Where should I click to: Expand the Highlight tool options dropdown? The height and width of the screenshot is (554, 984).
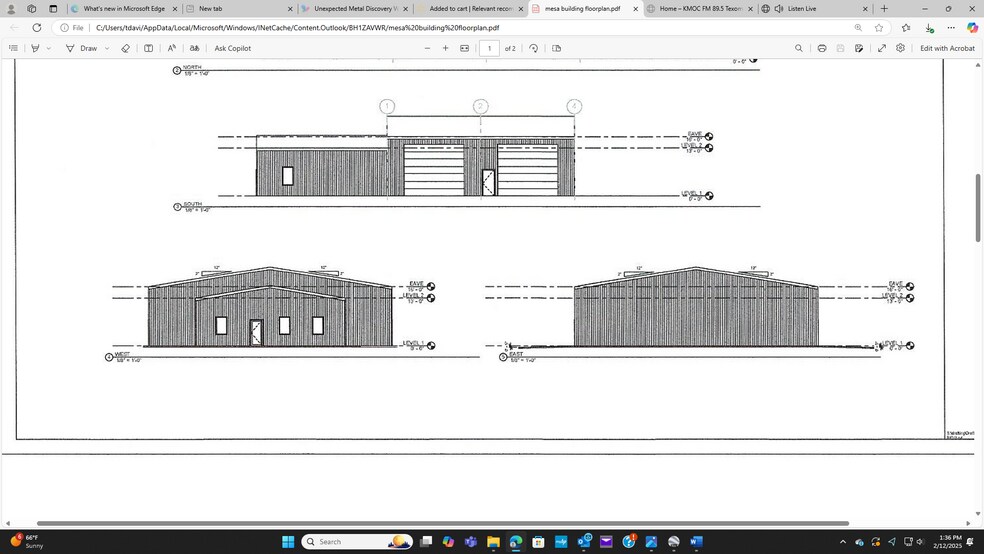pyautogui.click(x=48, y=48)
